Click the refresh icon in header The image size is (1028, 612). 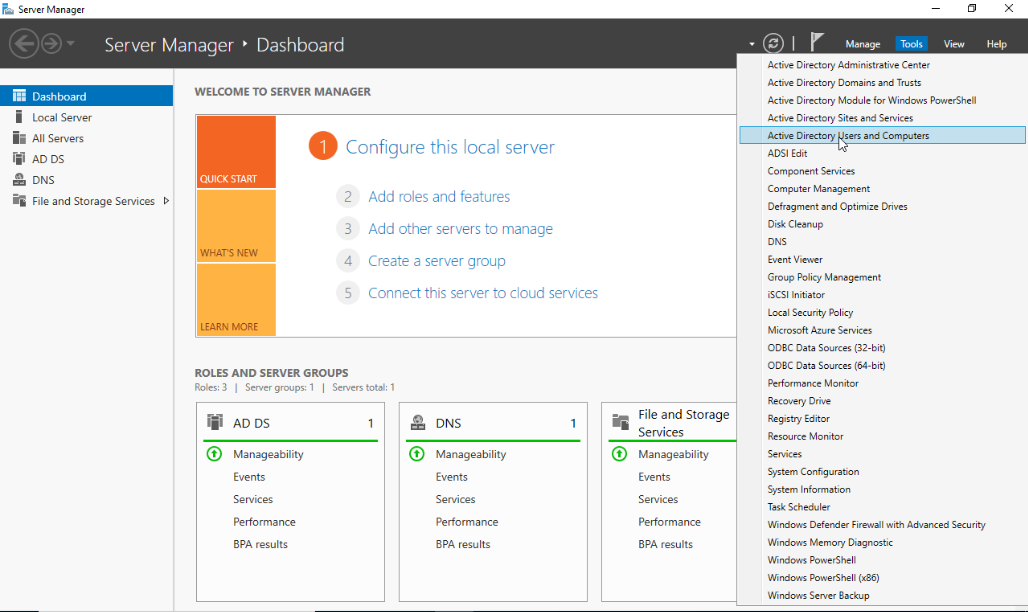[773, 43]
